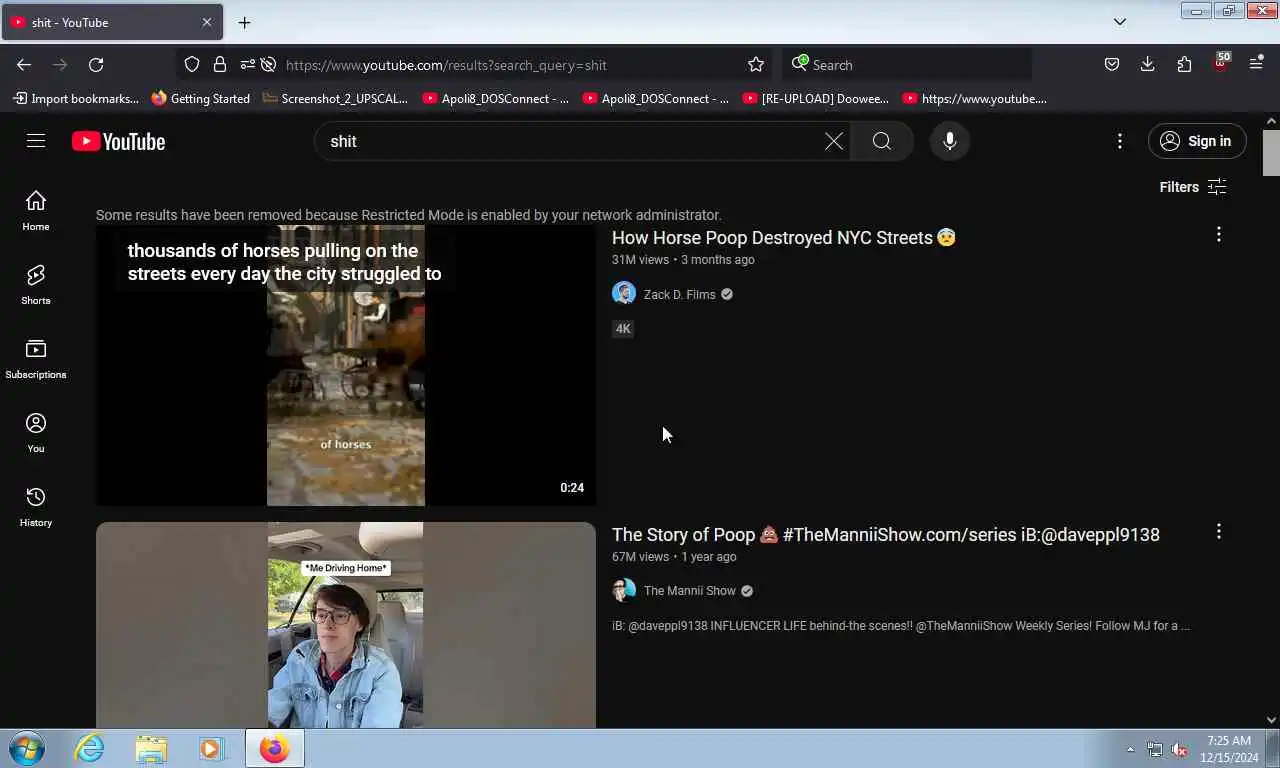
Task: Visit the Zack D. Films channel name
Action: coord(680,294)
